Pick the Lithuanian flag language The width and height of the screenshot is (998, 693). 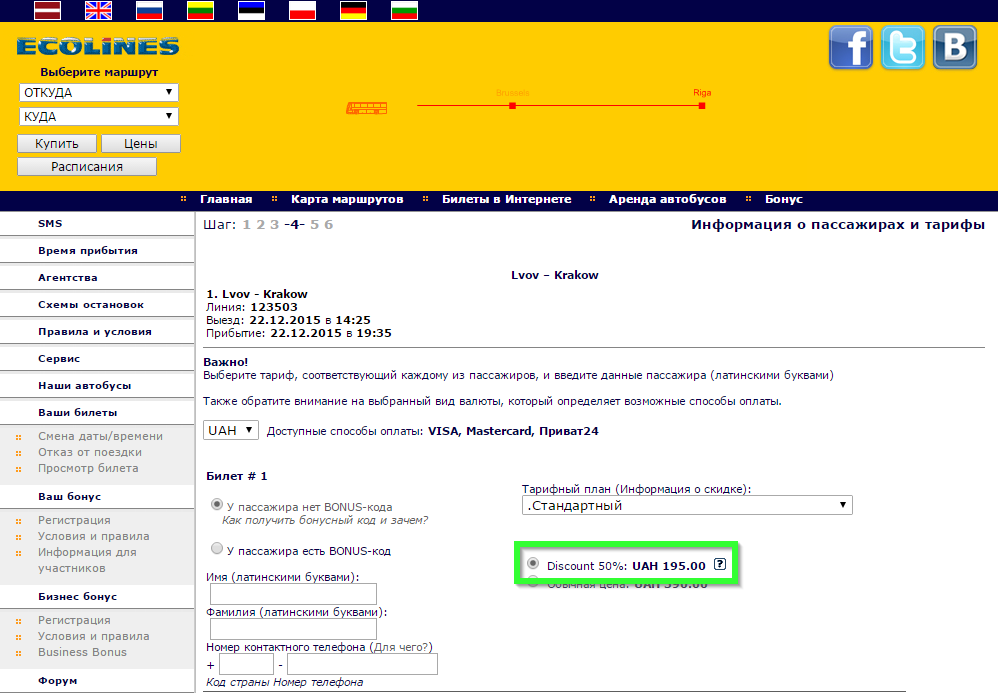tap(200, 10)
